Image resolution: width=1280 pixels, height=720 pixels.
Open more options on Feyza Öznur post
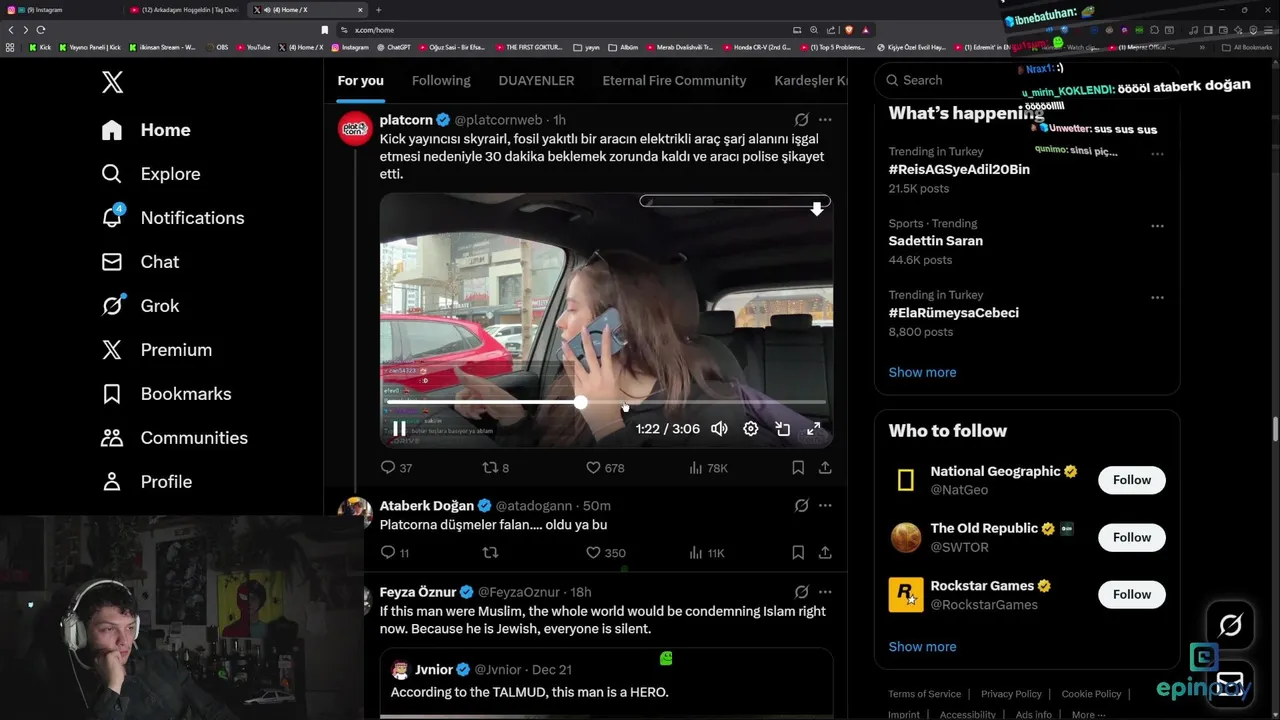click(x=825, y=591)
